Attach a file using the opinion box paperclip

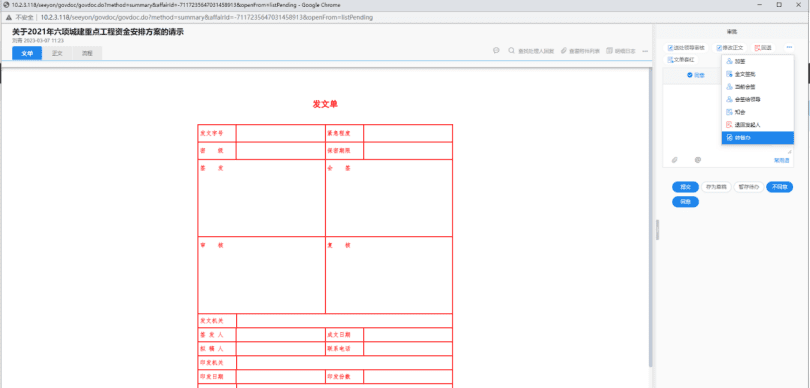point(674,160)
